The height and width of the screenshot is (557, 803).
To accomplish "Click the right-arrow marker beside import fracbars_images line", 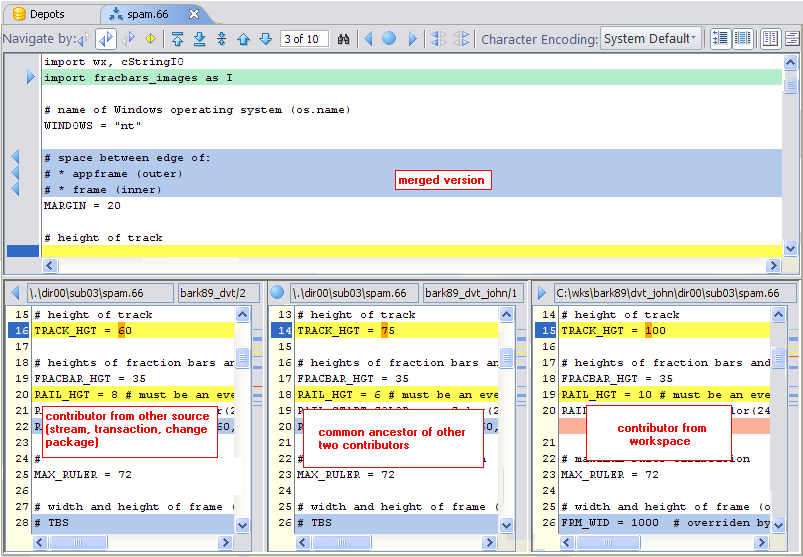I will pos(31,77).
